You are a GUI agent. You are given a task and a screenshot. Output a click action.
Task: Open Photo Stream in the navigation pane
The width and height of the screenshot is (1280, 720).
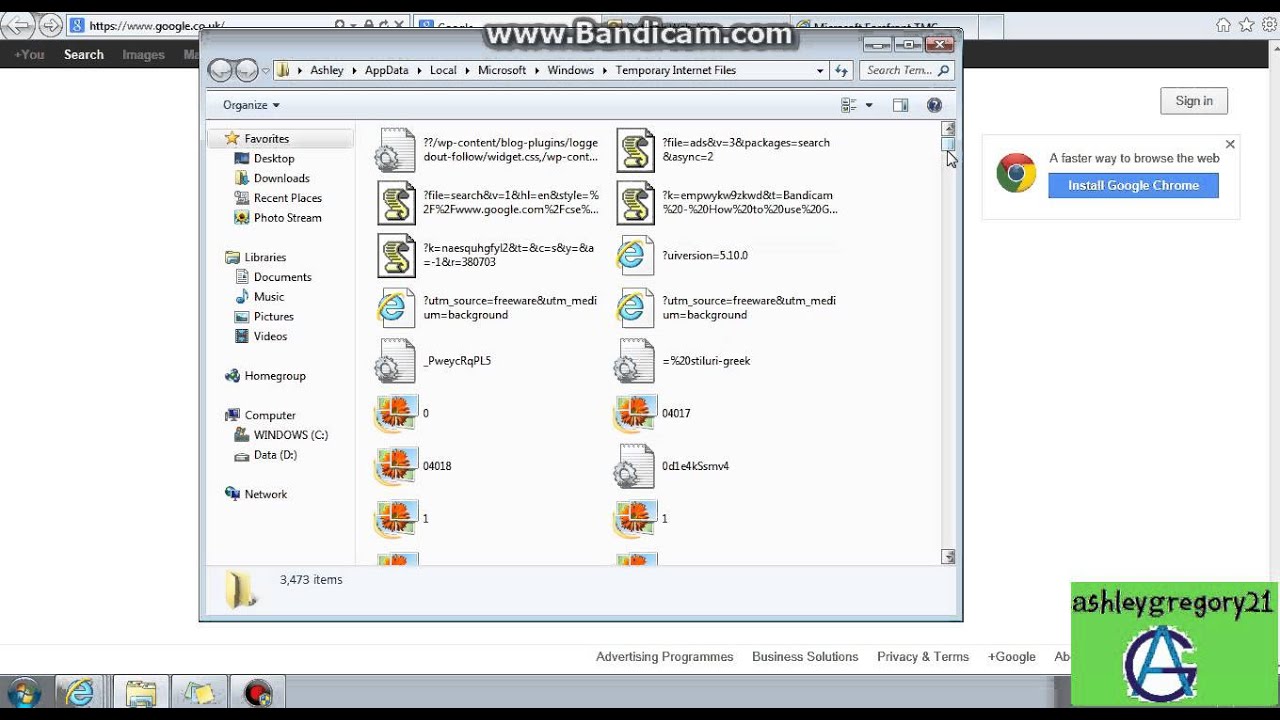point(288,218)
